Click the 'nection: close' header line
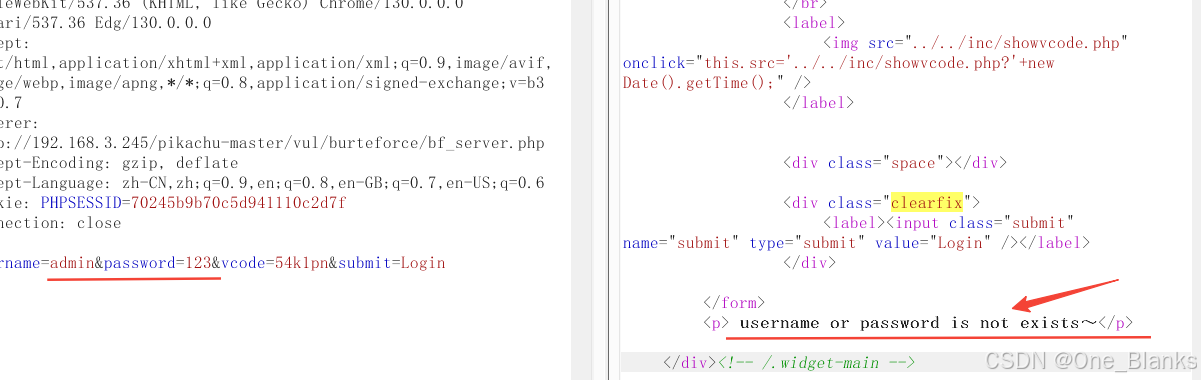This screenshot has height=380, width=1201. pyautogui.click(x=61, y=223)
